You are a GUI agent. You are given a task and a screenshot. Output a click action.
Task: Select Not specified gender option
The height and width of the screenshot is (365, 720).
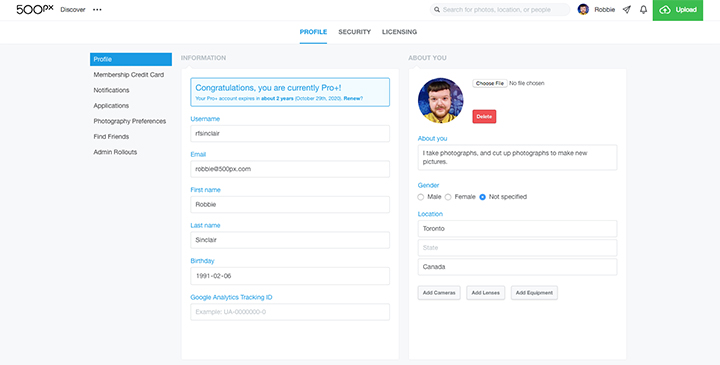tap(482, 197)
